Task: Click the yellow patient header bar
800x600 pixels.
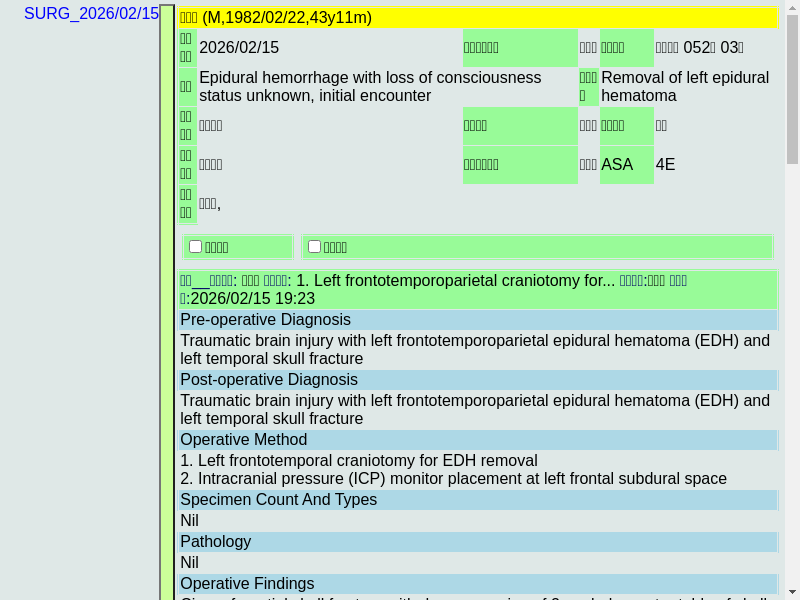Action: [478, 17]
